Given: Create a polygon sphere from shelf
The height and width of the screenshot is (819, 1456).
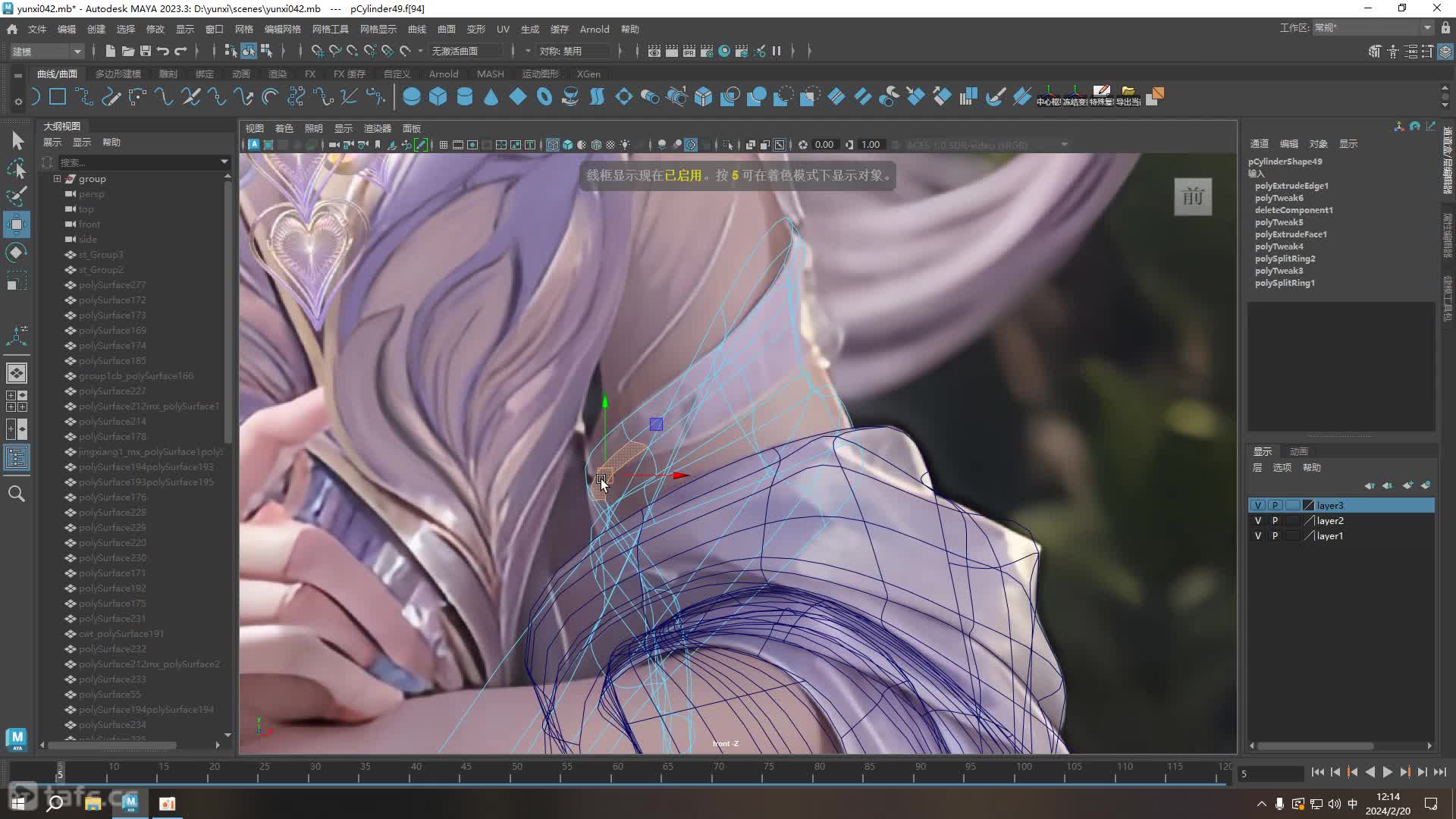Looking at the screenshot, I should point(412,97).
